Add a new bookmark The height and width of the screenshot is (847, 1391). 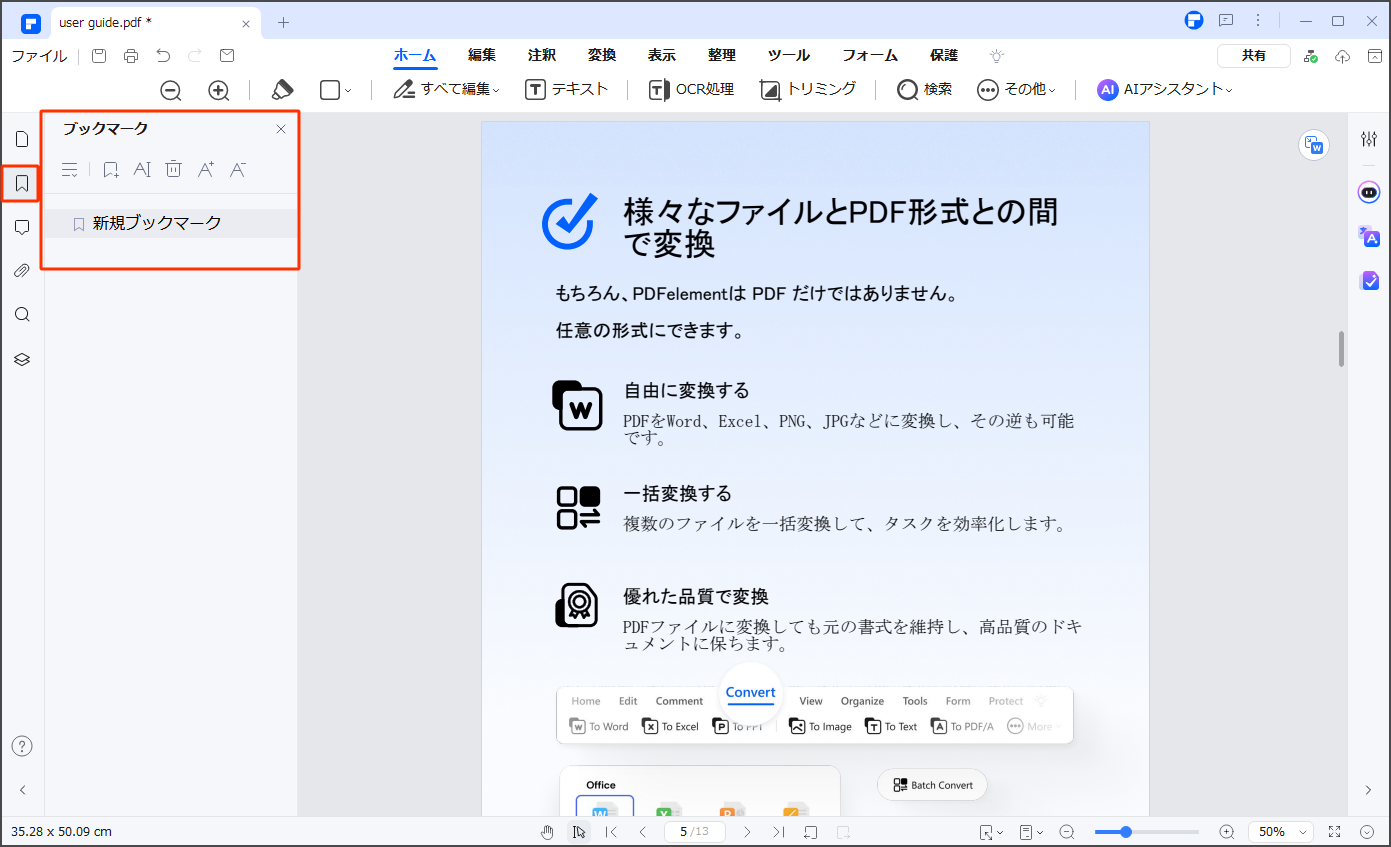click(111, 169)
